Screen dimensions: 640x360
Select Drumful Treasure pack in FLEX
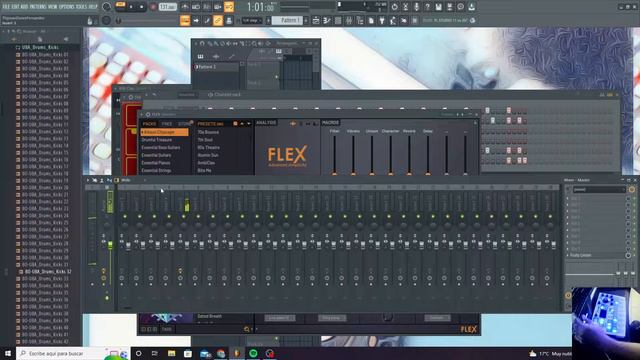coord(156,140)
